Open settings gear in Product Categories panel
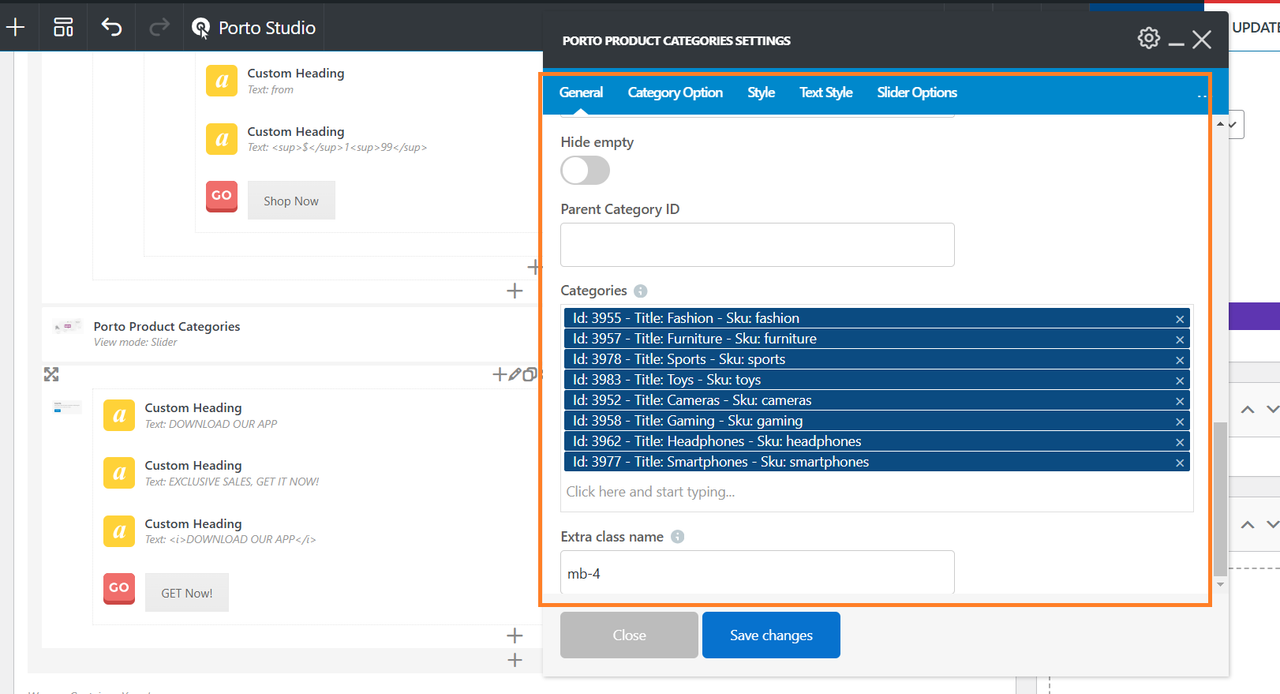 [x=1149, y=38]
